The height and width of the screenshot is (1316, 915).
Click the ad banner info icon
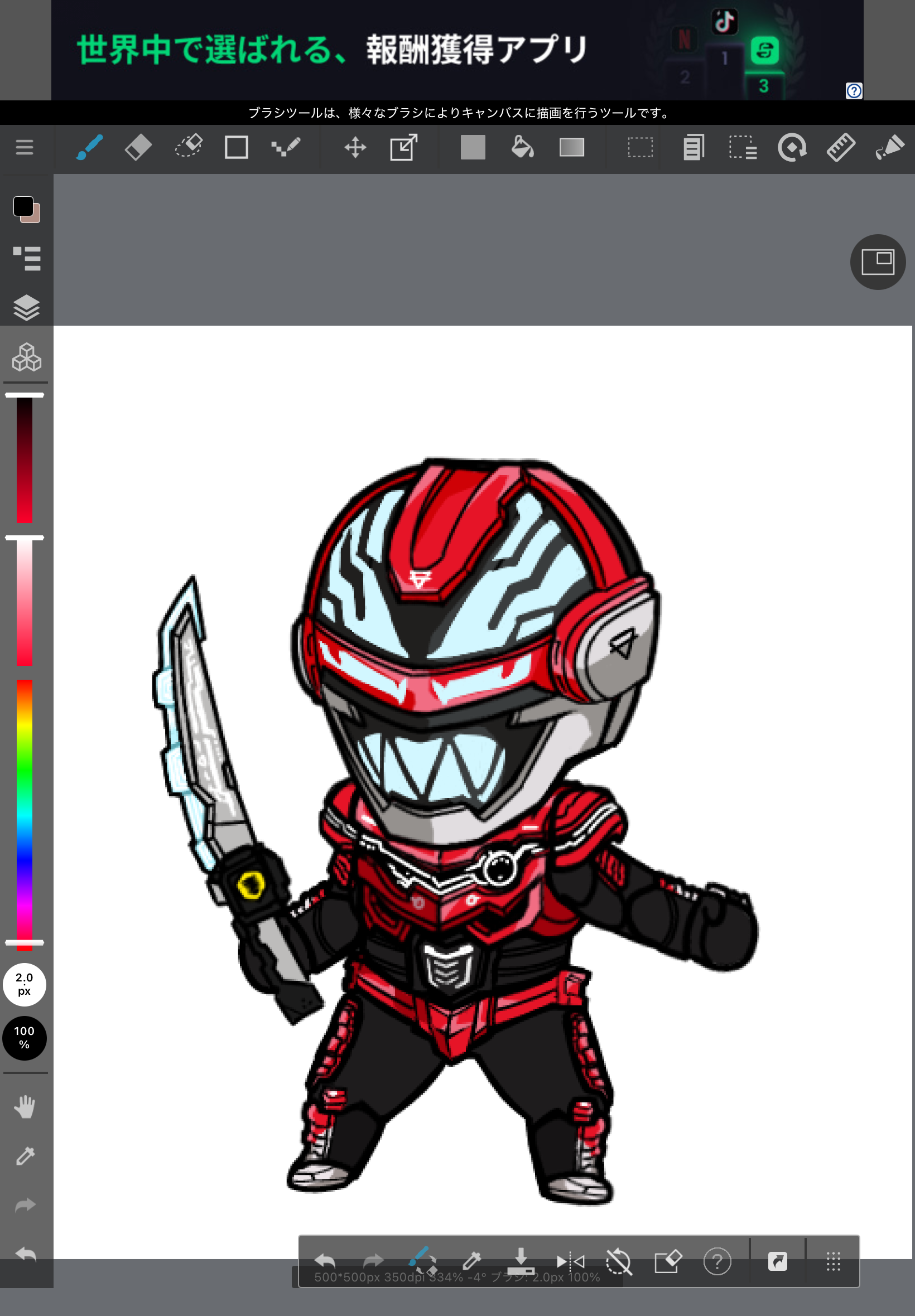click(x=853, y=90)
